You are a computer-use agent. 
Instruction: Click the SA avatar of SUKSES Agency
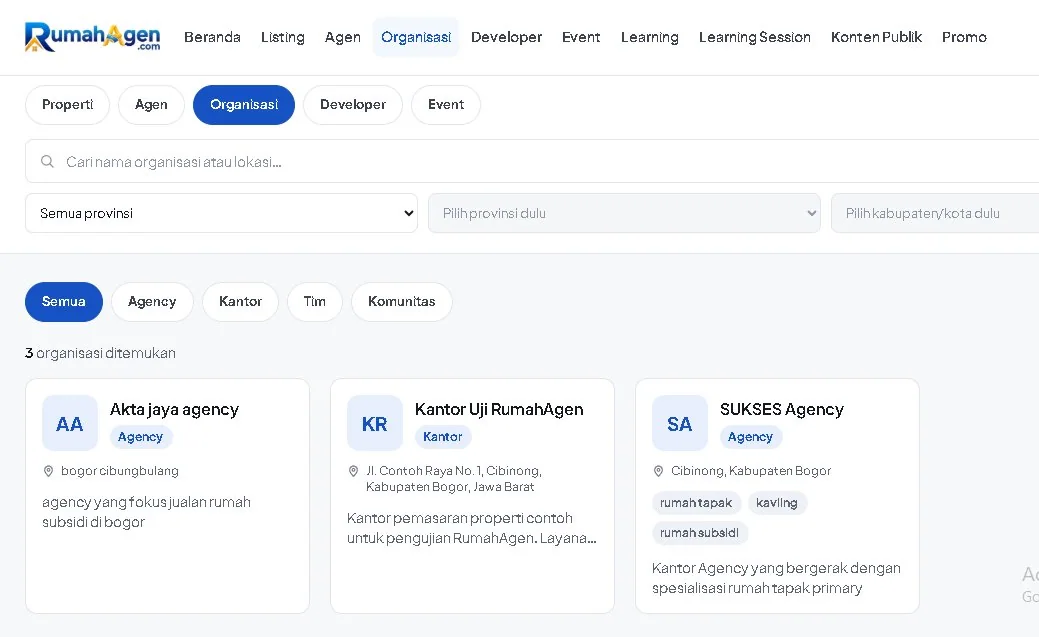click(x=680, y=424)
